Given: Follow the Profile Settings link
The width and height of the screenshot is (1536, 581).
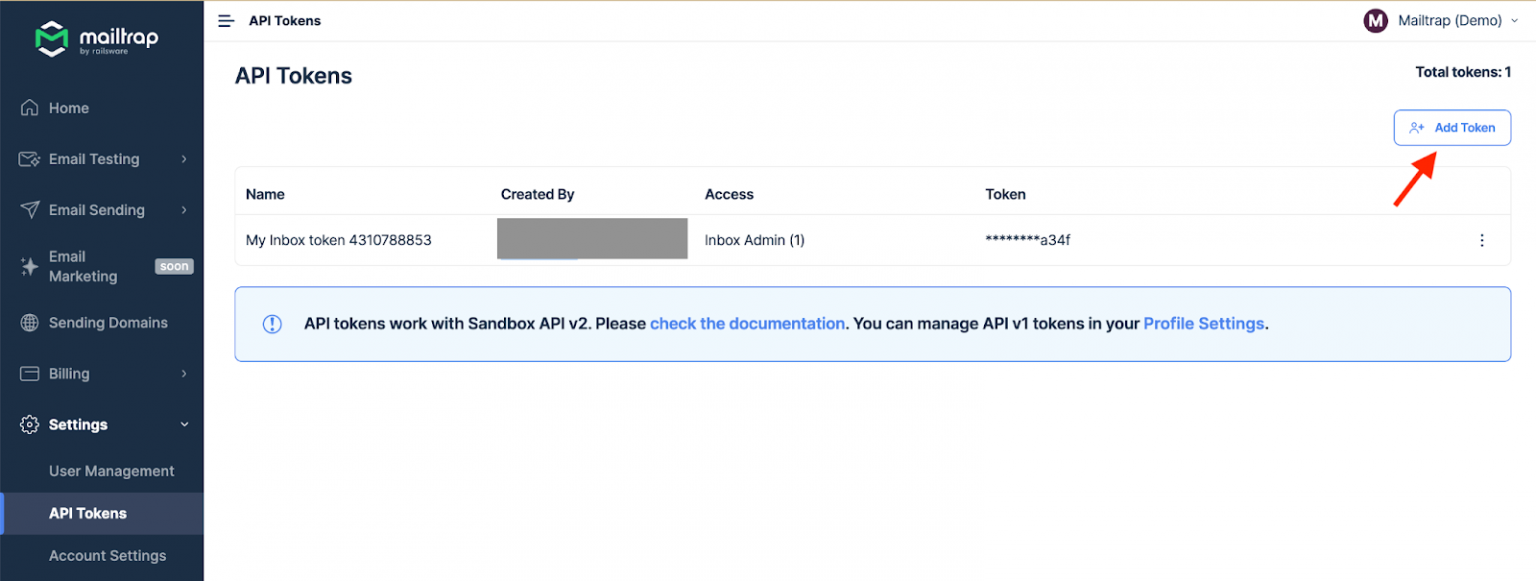Looking at the screenshot, I should coord(1203,324).
